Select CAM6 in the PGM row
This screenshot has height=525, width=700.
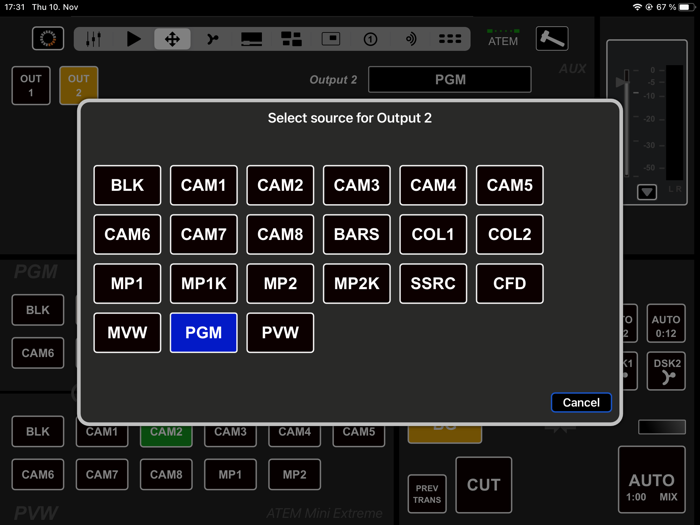38,353
